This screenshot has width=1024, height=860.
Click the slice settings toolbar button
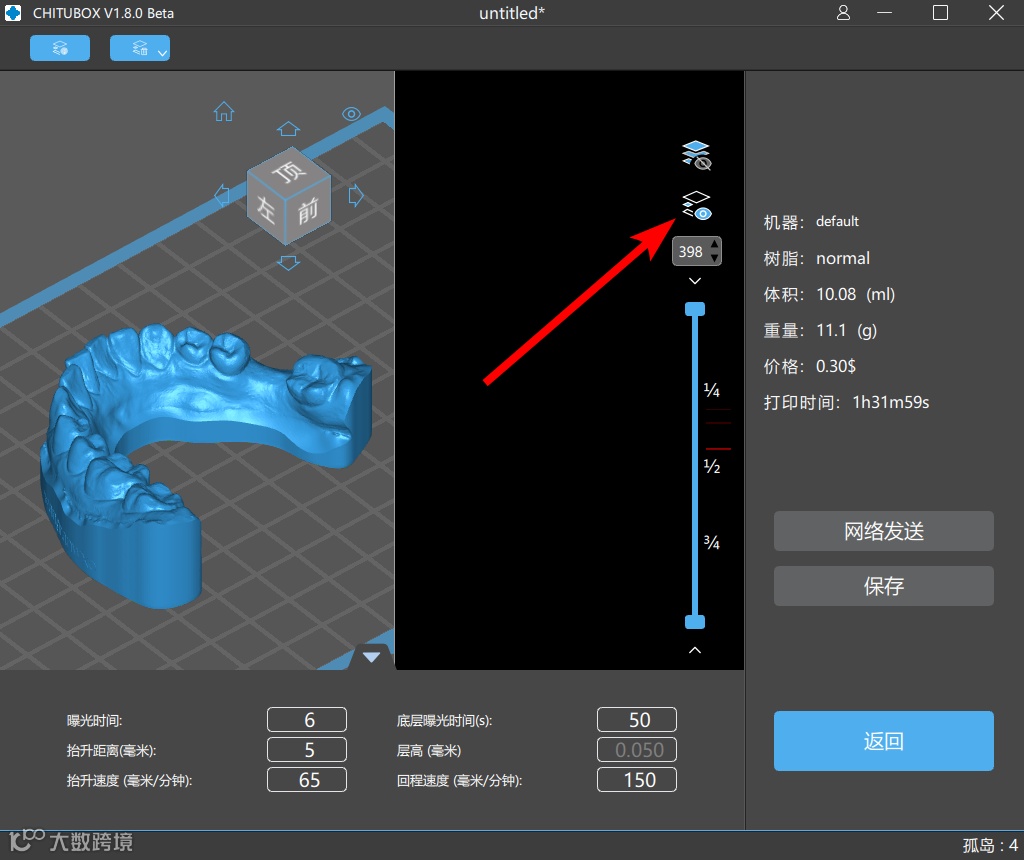[59, 48]
